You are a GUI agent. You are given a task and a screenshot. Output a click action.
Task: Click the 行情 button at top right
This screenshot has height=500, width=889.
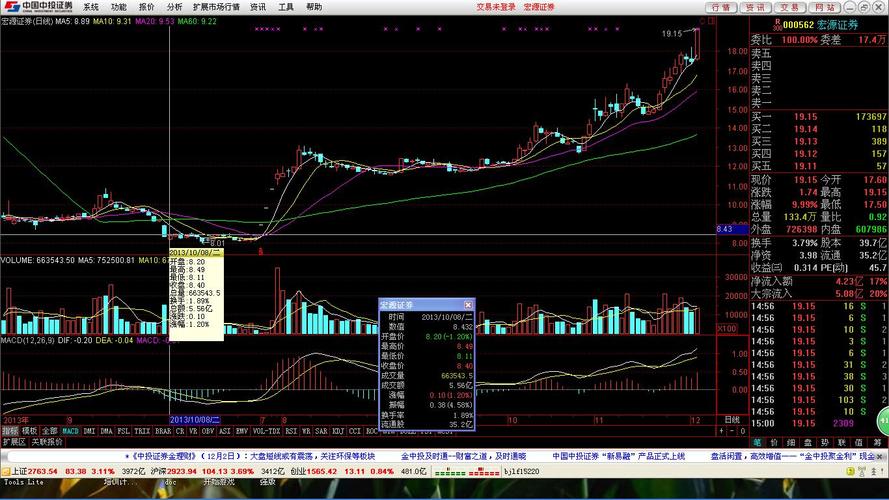pos(721,7)
